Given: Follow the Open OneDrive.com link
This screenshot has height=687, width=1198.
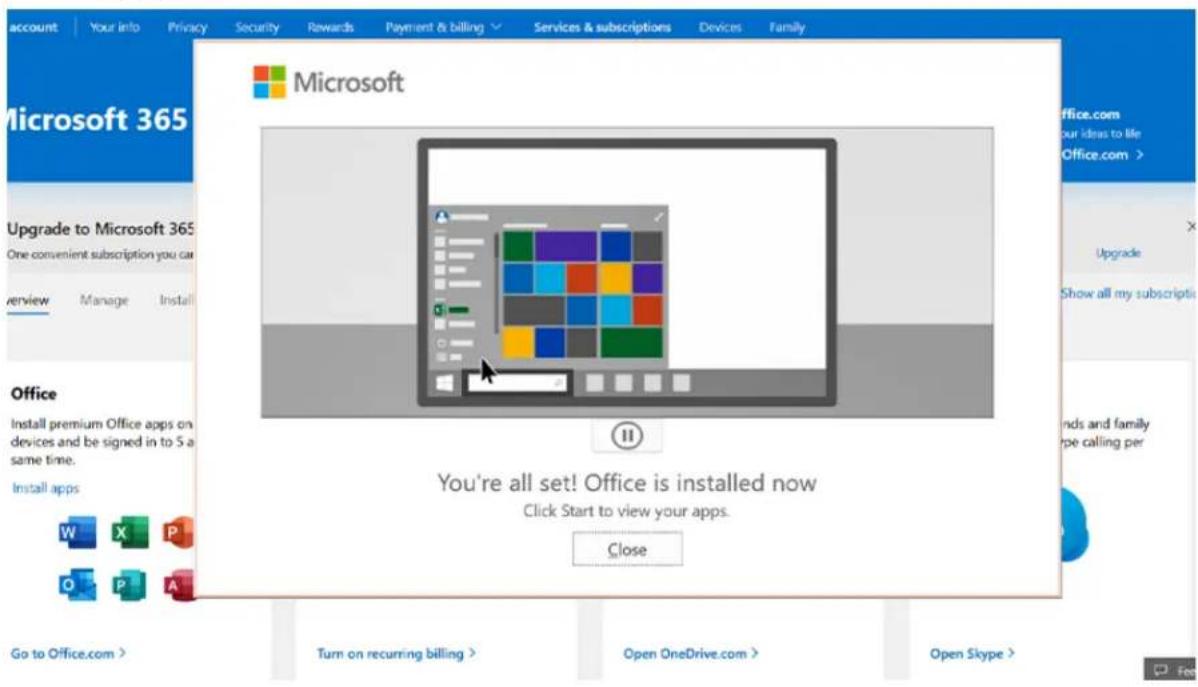Looking at the screenshot, I should click(691, 653).
